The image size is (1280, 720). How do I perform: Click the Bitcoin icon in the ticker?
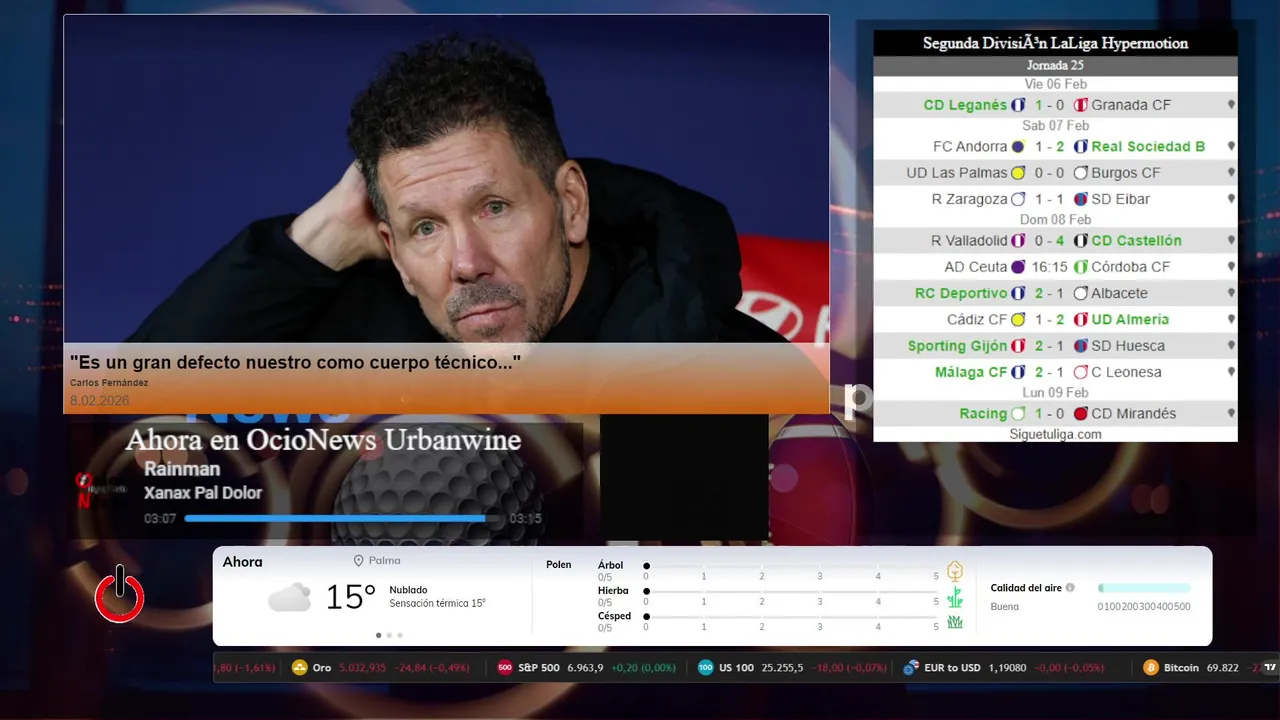pyautogui.click(x=1151, y=668)
